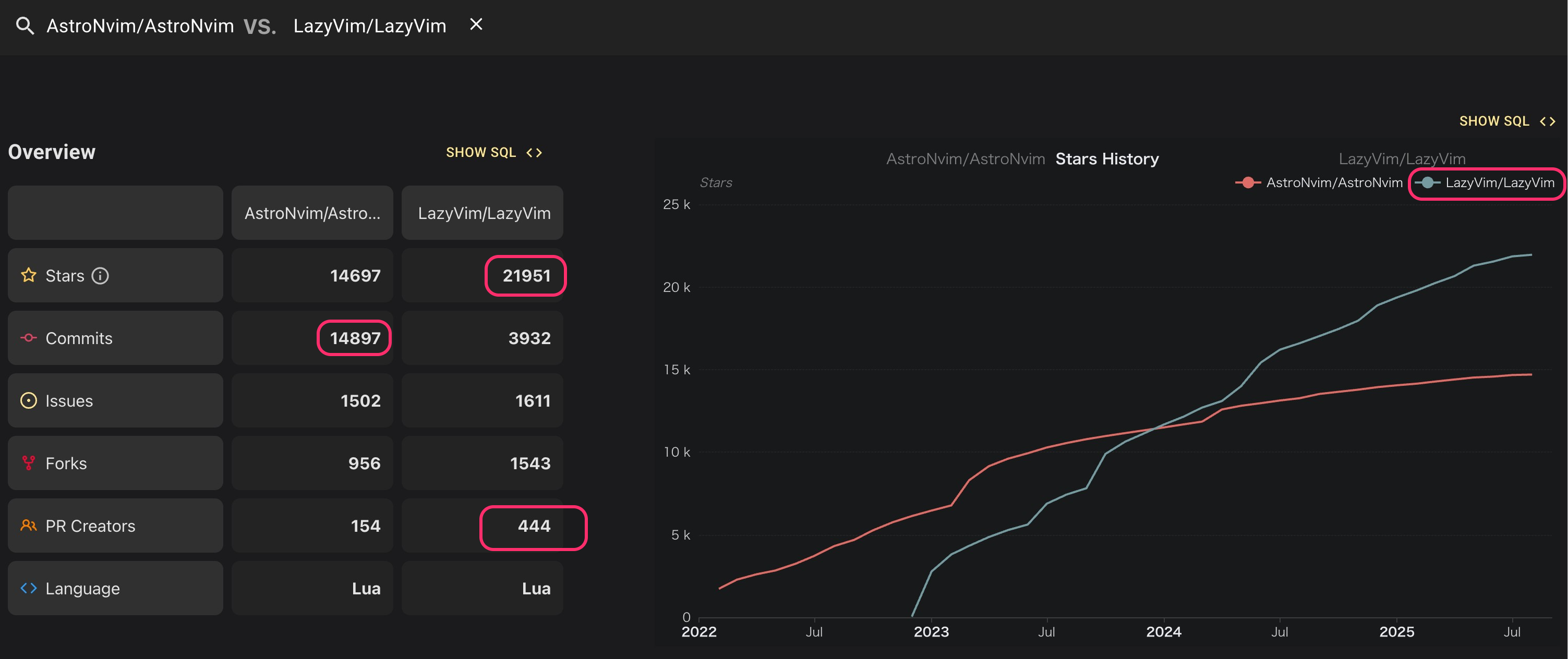The width and height of the screenshot is (1568, 659).
Task: Click the PR Creators people icon
Action: click(29, 525)
